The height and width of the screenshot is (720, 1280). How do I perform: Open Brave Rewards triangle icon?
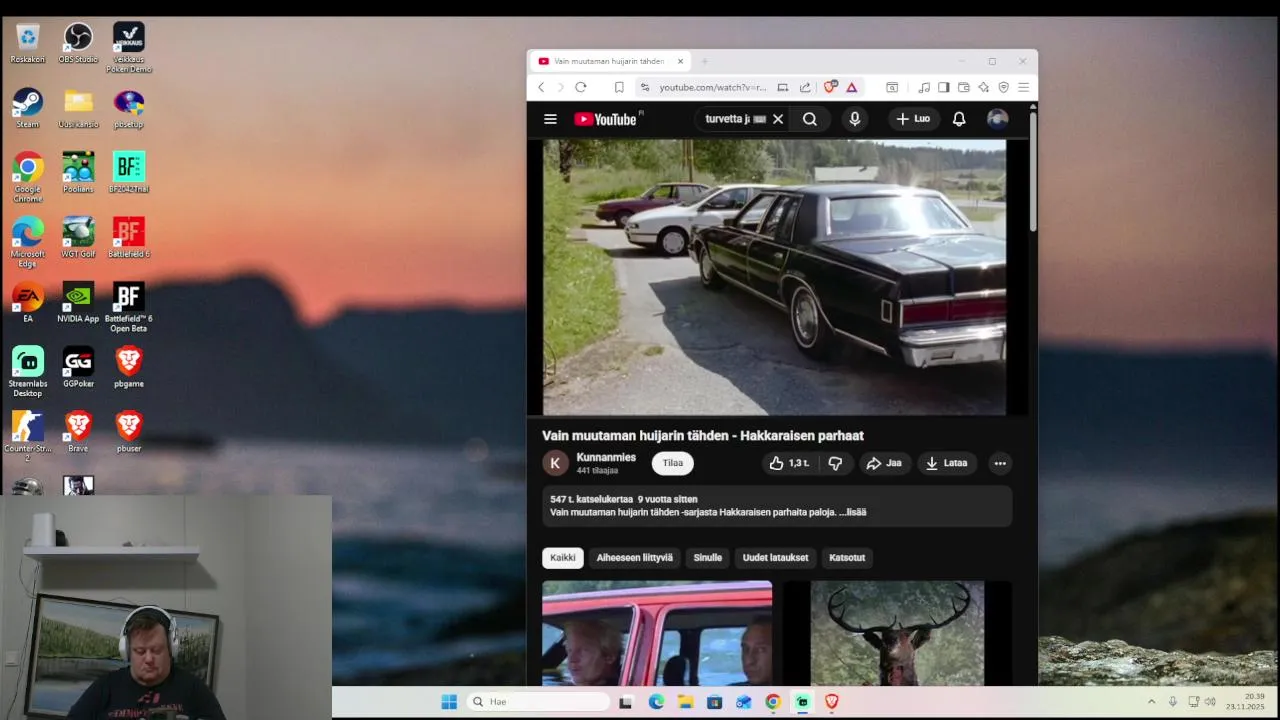pyautogui.click(x=852, y=87)
